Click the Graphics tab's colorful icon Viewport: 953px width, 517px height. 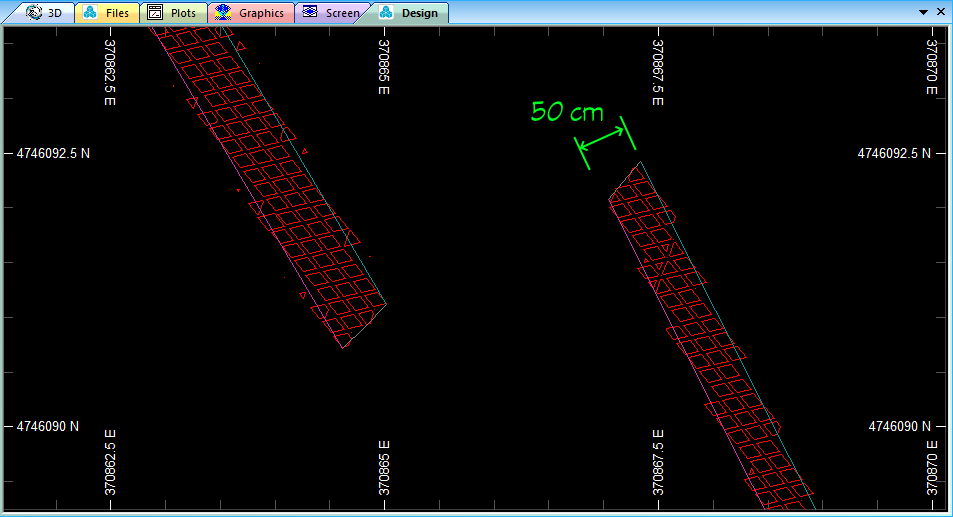222,13
